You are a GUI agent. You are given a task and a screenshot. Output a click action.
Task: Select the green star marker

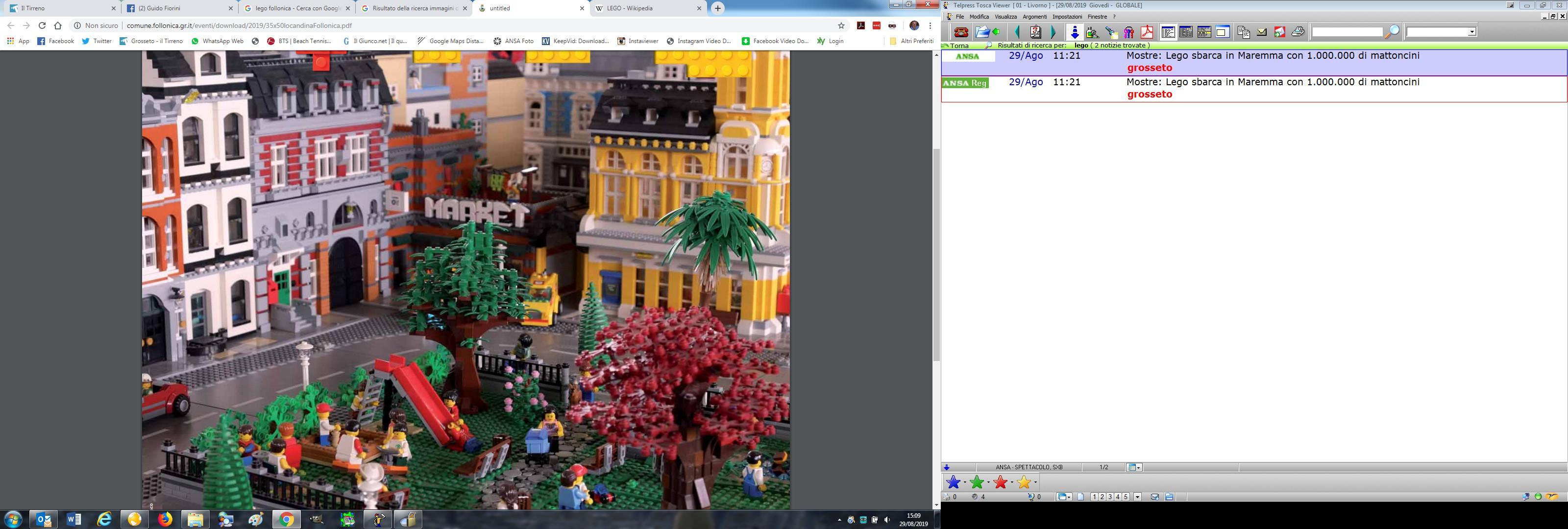tap(977, 482)
